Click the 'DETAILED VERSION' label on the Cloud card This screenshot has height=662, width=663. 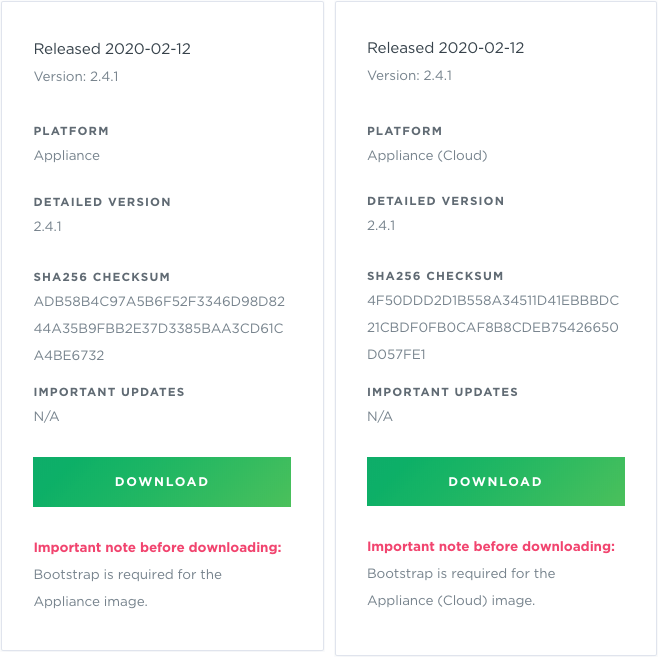point(435,201)
